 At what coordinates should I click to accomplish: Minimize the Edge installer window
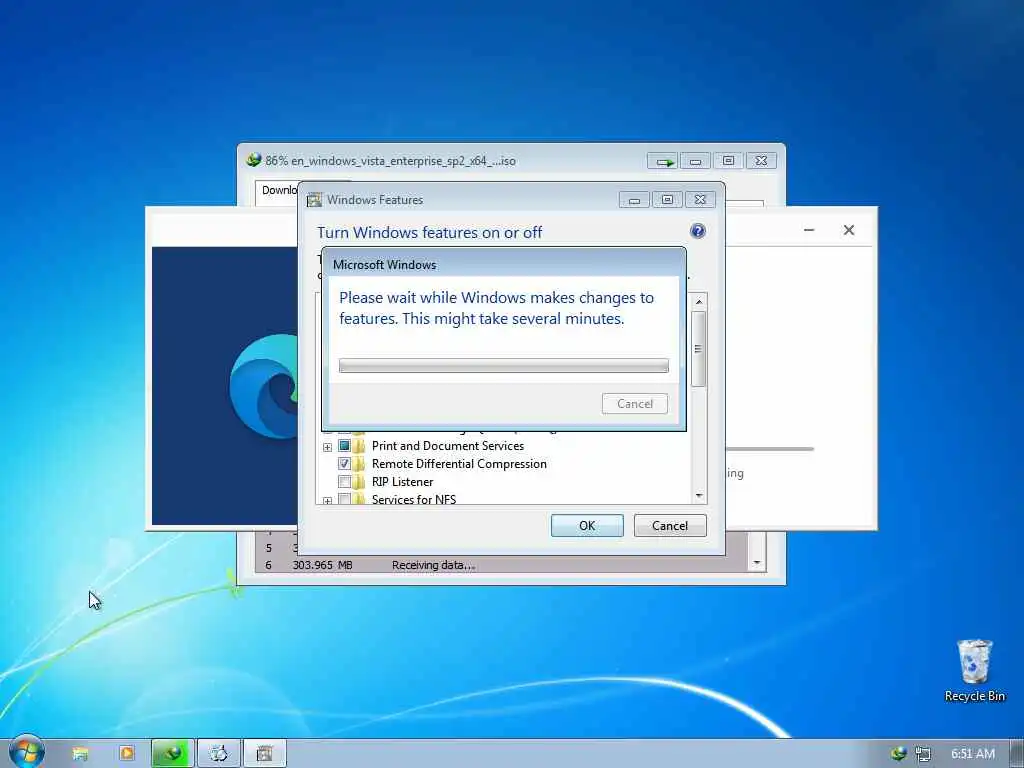pos(808,230)
